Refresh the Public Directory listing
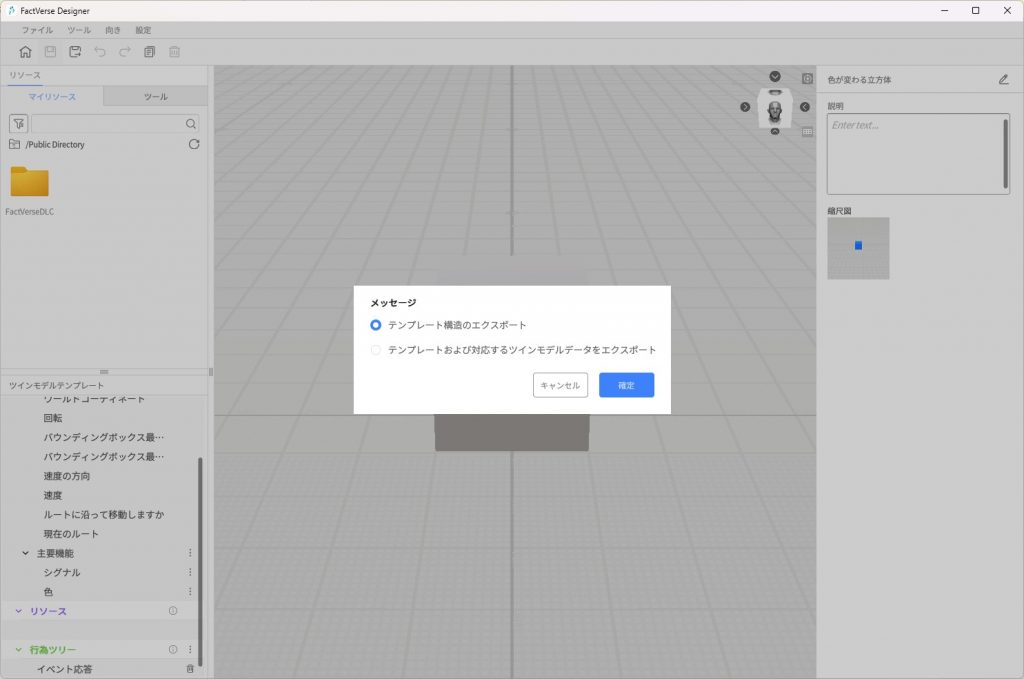The image size is (1024, 679). point(194,145)
